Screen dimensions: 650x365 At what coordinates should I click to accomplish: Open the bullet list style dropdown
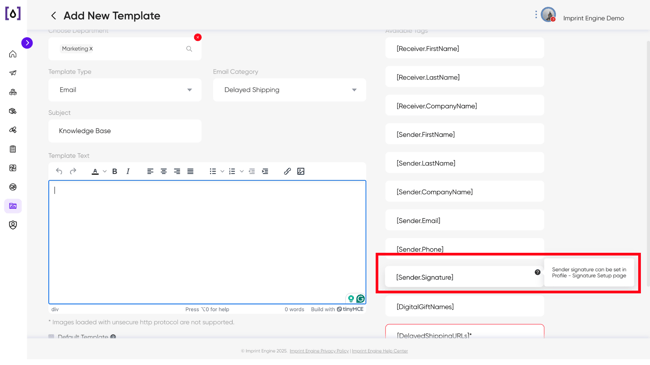click(222, 171)
